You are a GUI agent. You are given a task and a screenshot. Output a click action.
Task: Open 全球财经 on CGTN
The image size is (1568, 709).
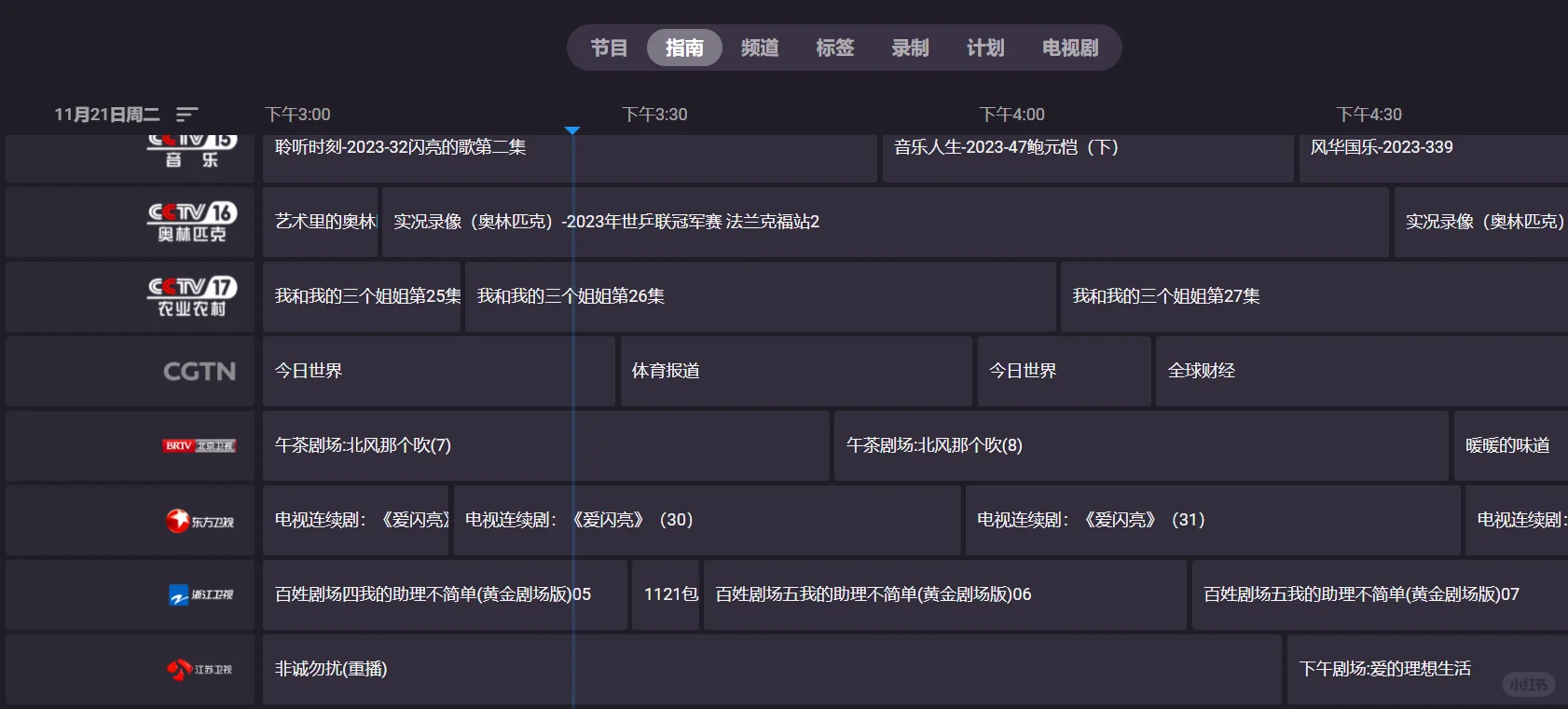pos(1362,371)
